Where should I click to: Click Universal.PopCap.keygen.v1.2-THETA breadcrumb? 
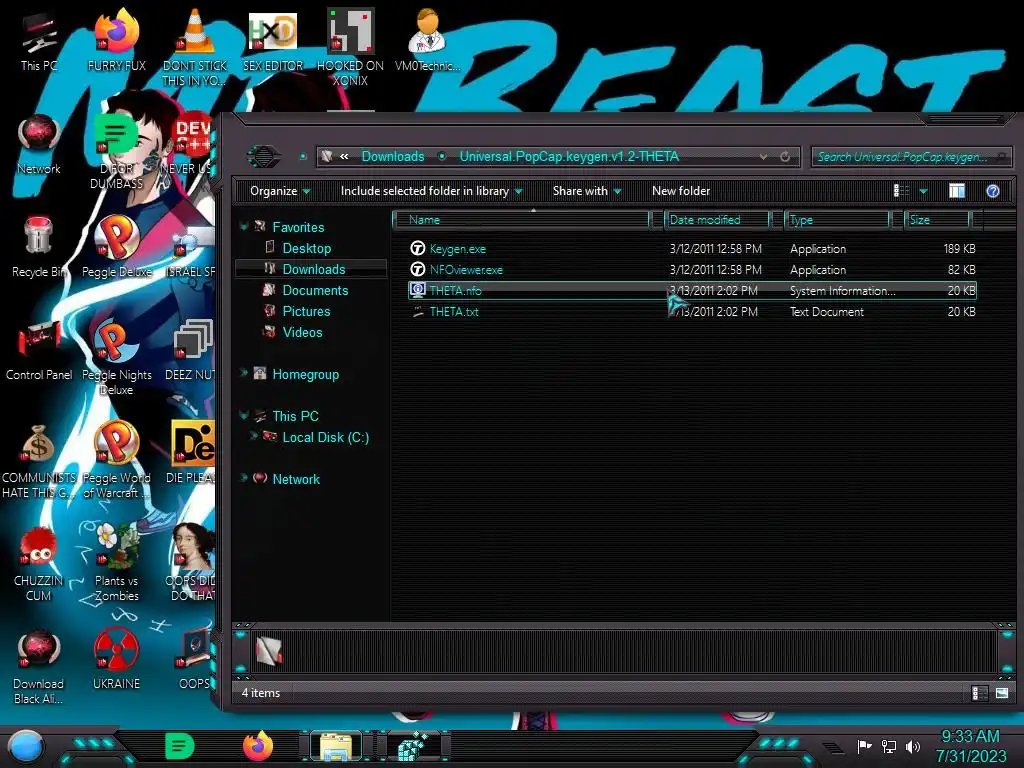pos(569,157)
